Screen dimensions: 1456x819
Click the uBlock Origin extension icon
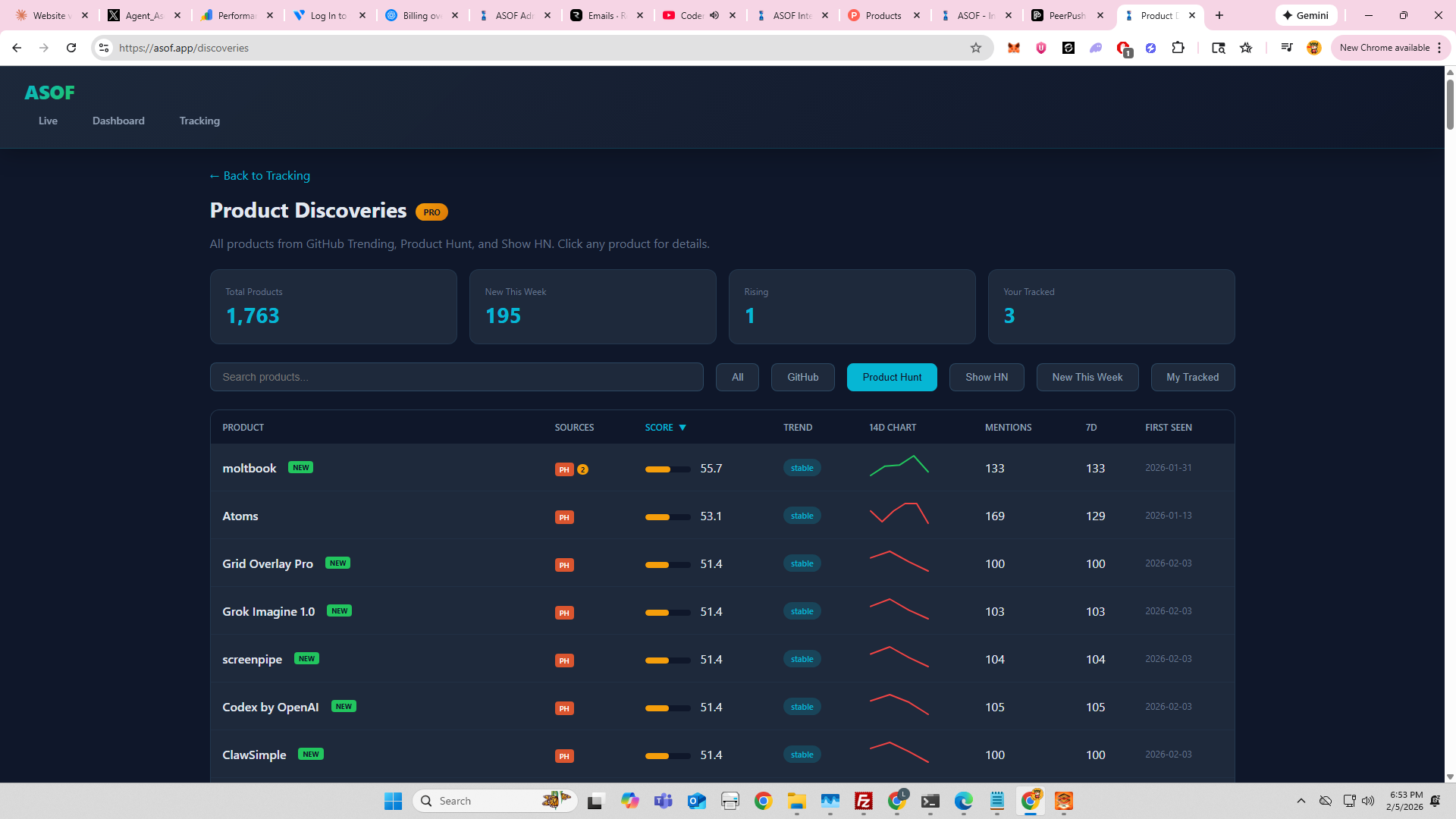tap(1040, 47)
